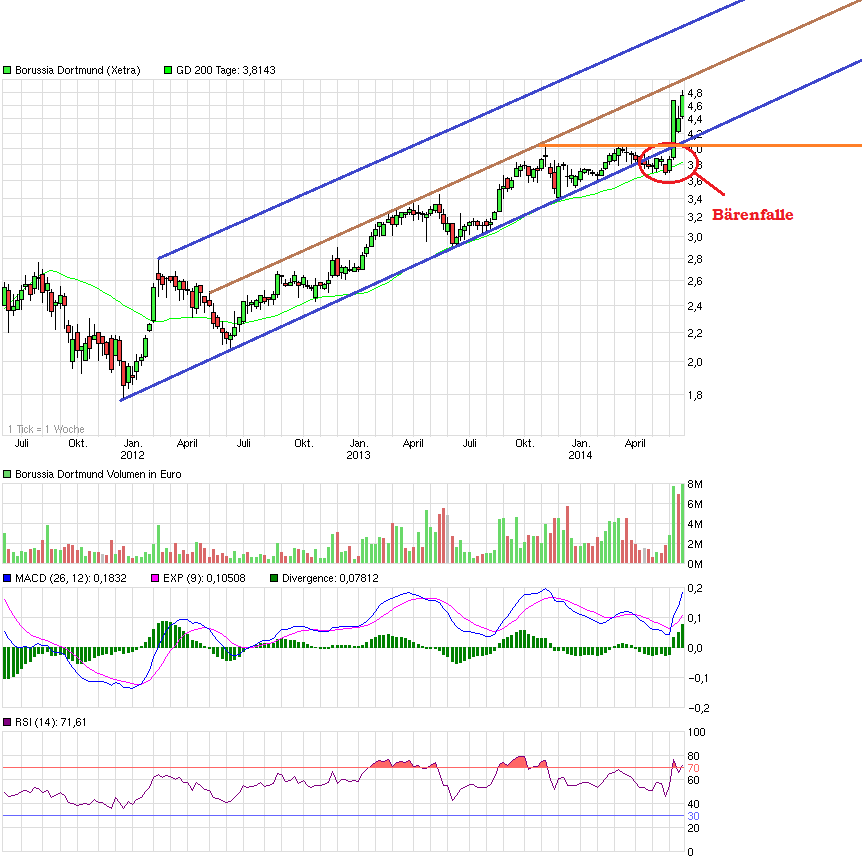
Task: Click the '0M' volume axis label
Action: coord(695,564)
